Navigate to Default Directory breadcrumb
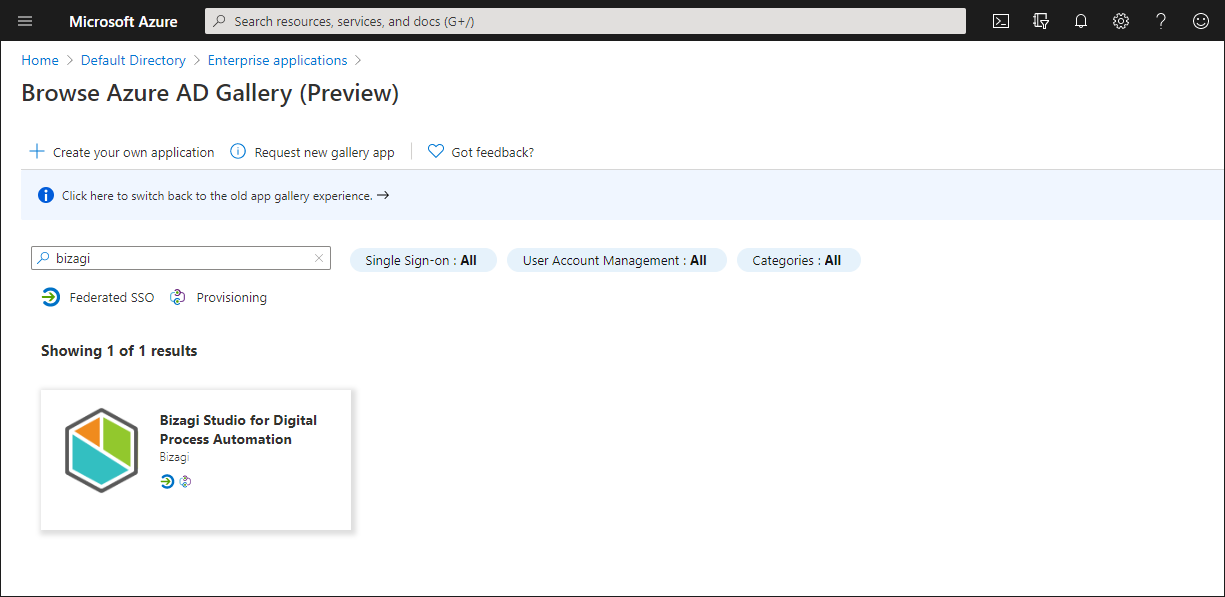 (x=133, y=60)
